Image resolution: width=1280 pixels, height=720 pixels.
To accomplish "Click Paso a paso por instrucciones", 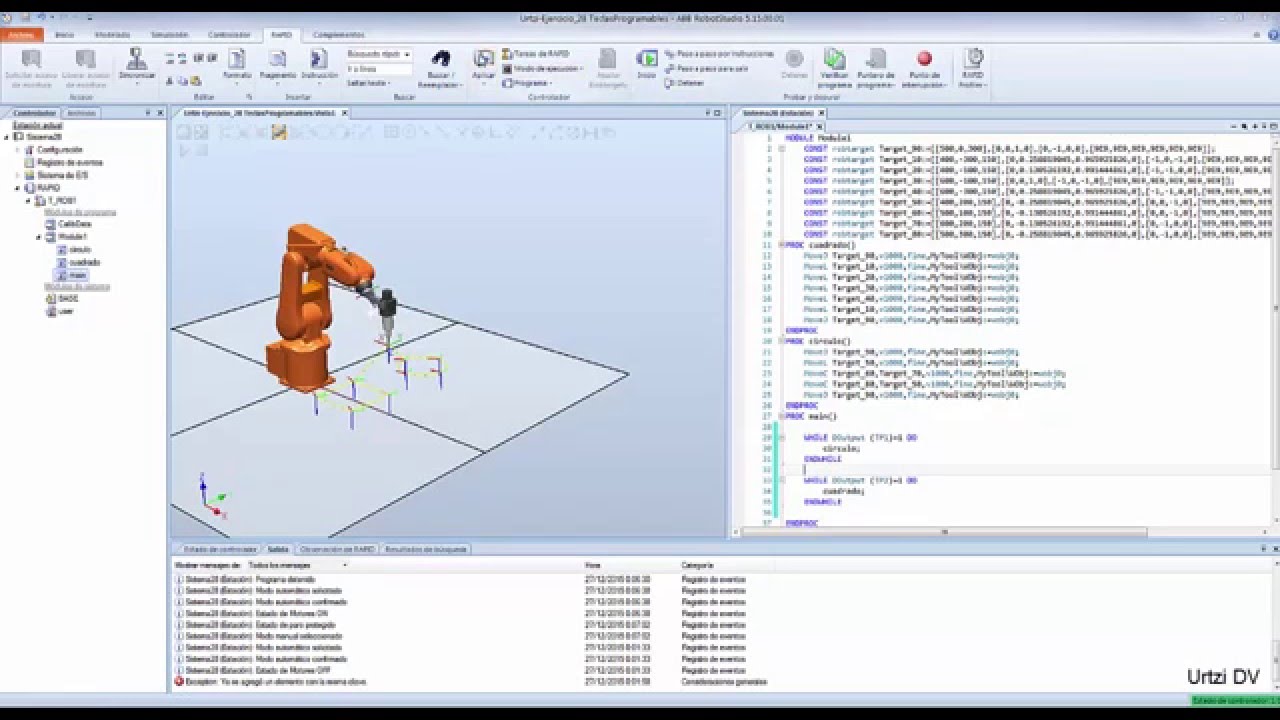I will point(719,53).
